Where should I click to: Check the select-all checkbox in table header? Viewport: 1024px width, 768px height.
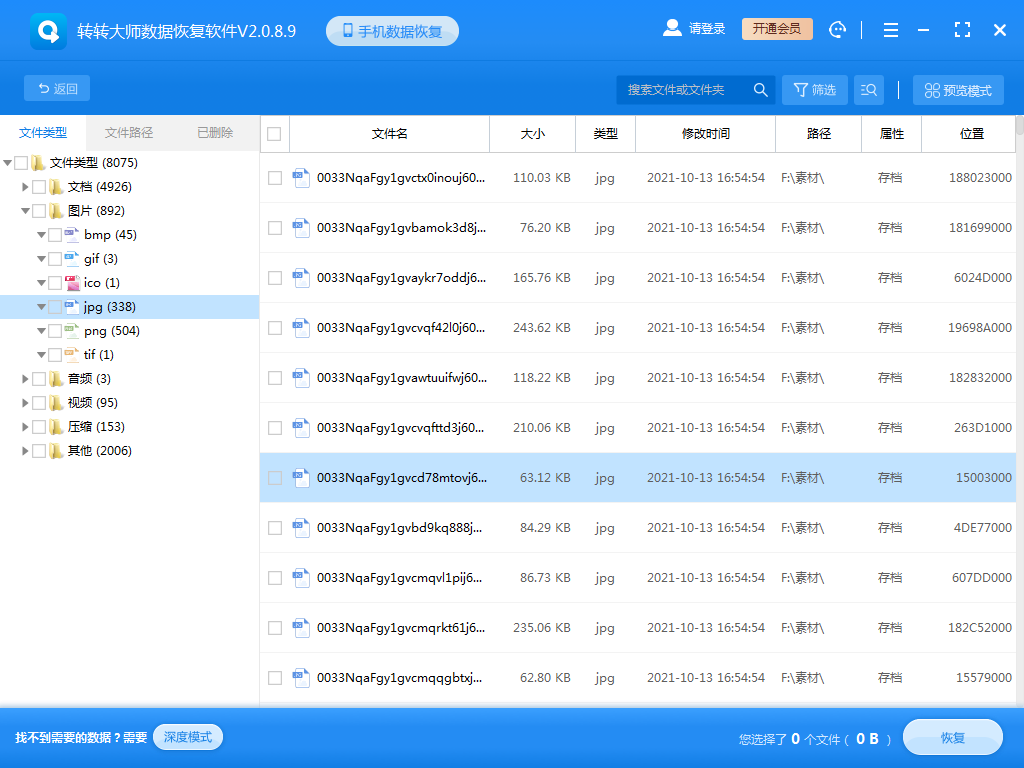pos(274,134)
